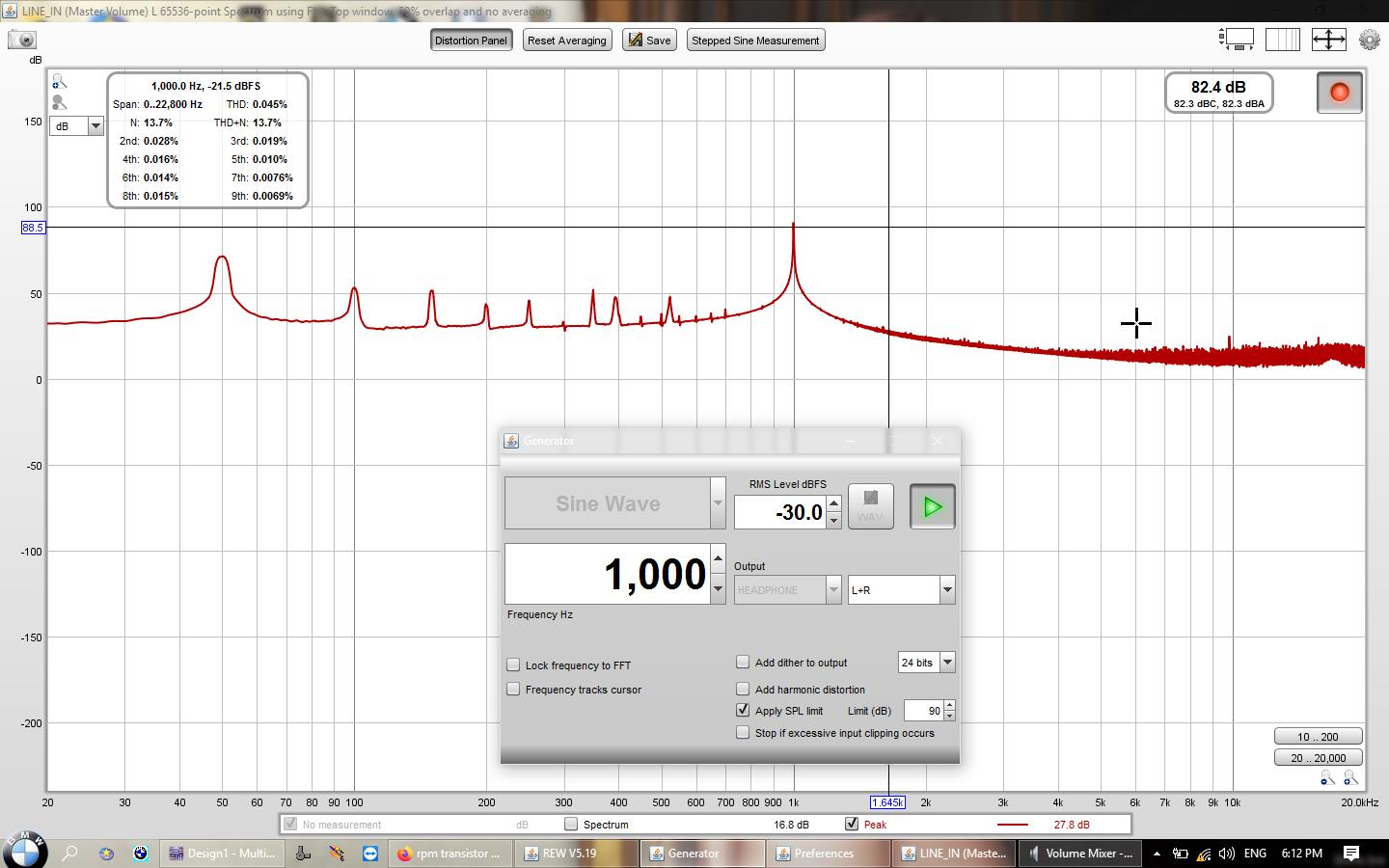
Task: Switch to Generator taskbar window
Action: click(x=702, y=853)
